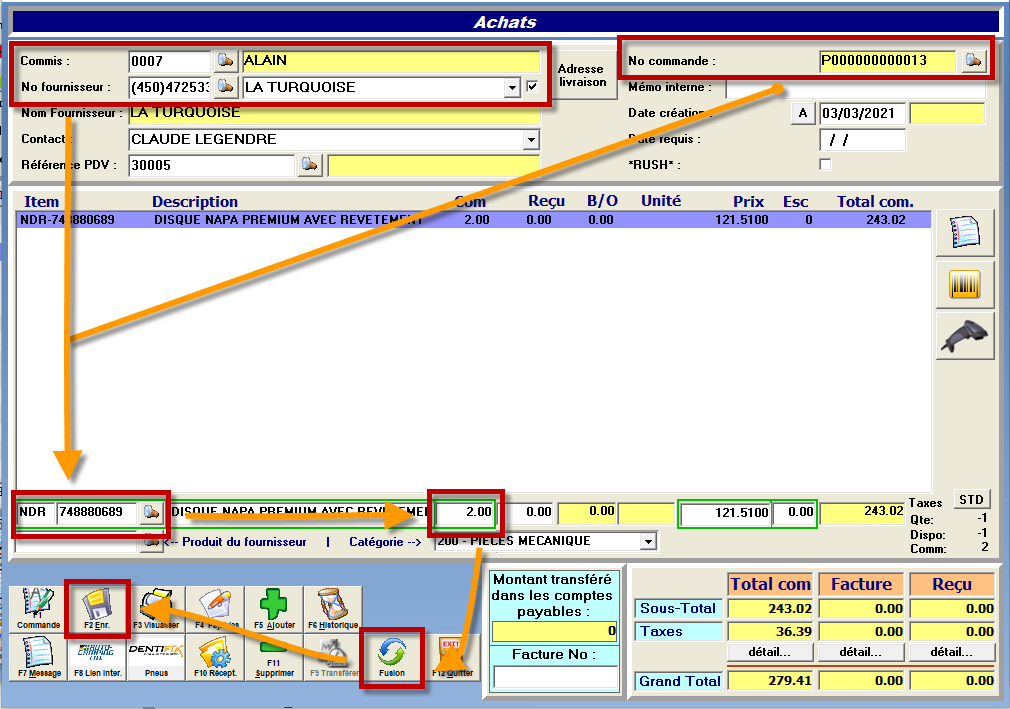The width and height of the screenshot is (1010, 709).
Task: Open the Référence PDV lookup icon
Action: (x=310, y=165)
